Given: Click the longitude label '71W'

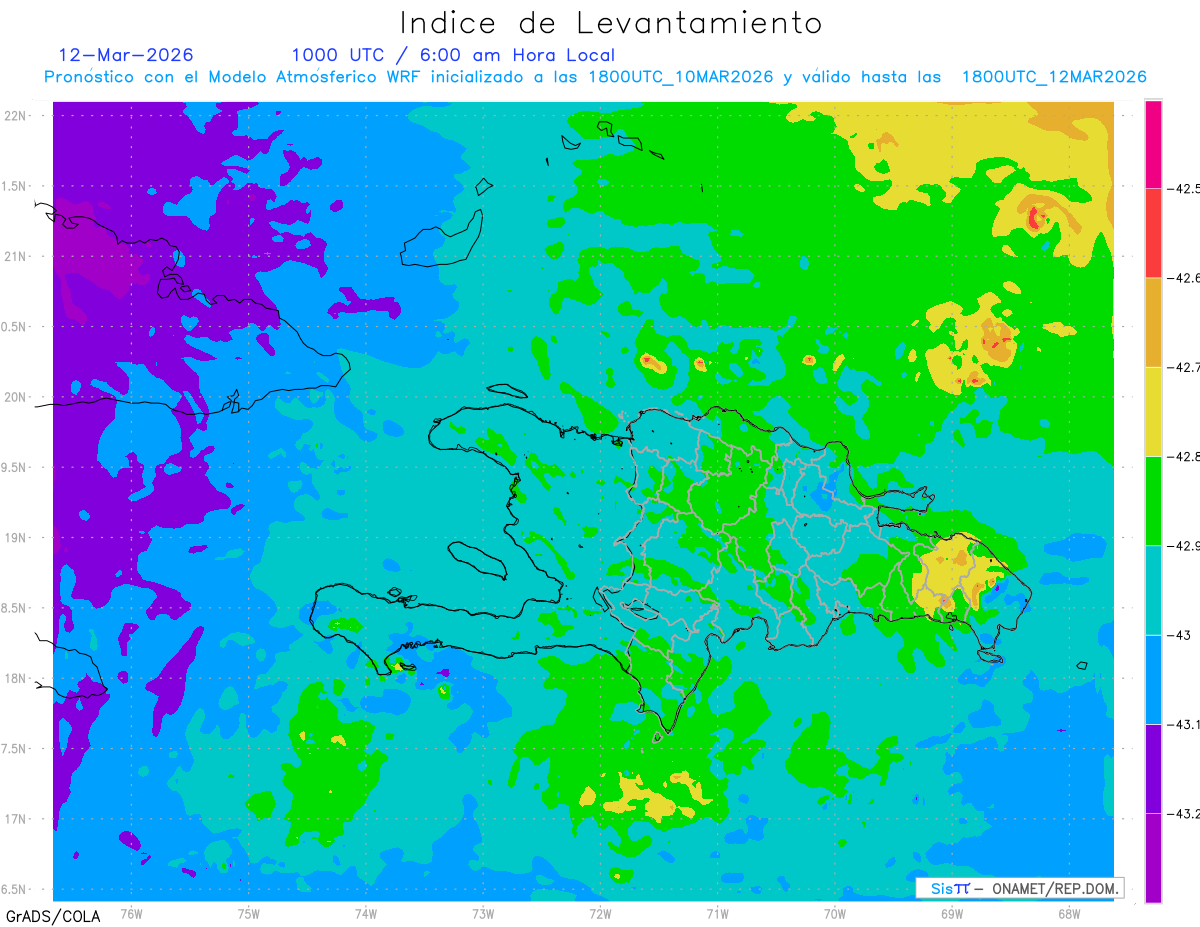Looking at the screenshot, I should click(x=717, y=912).
